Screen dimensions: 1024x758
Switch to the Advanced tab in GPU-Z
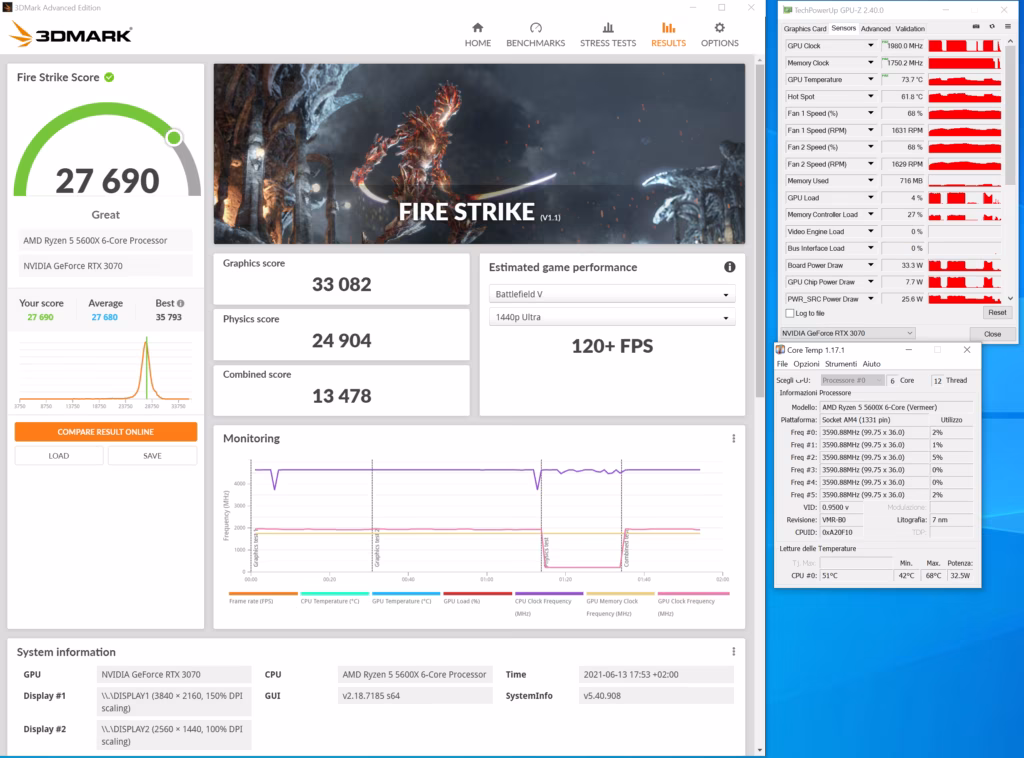point(875,29)
